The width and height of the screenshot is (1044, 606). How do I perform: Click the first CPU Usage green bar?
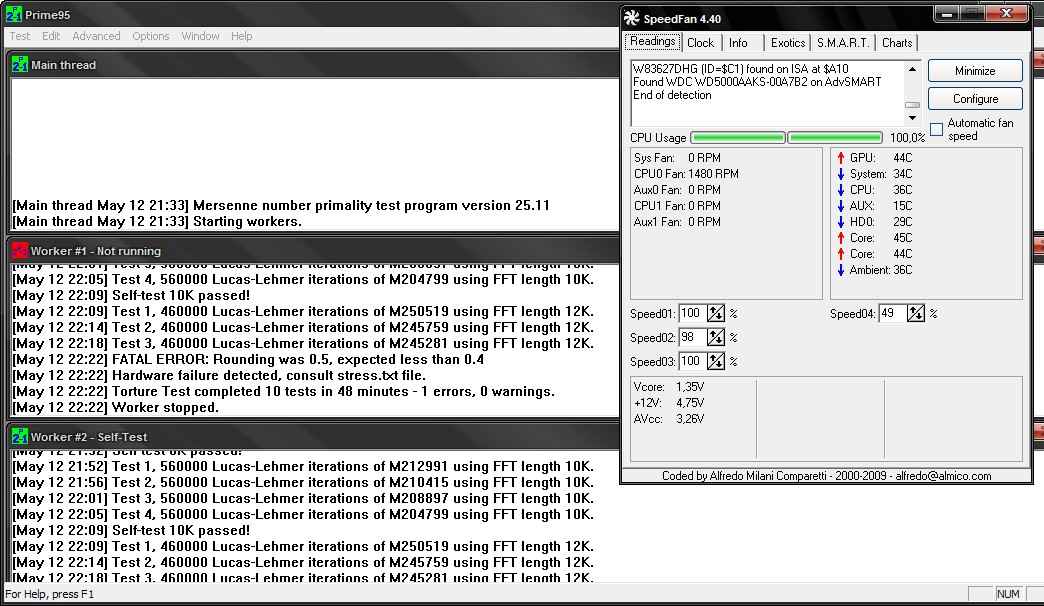point(738,138)
